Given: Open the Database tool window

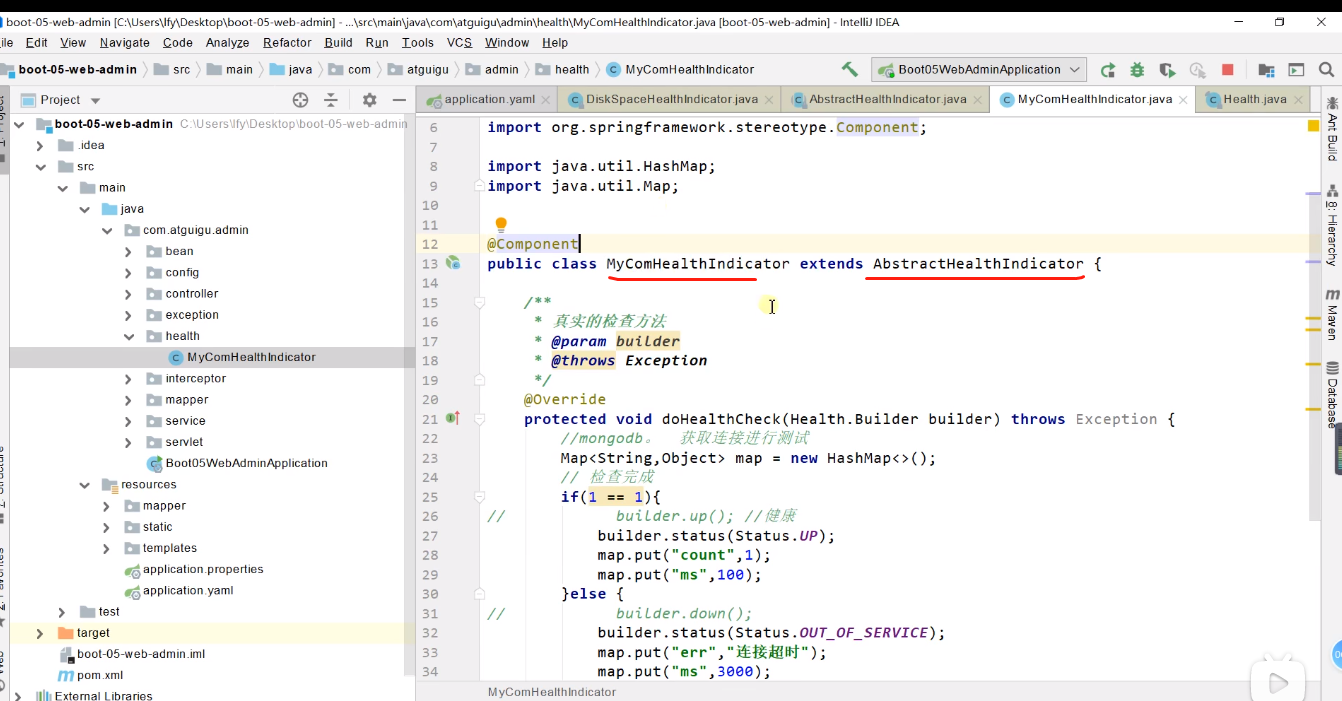Looking at the screenshot, I should click(1332, 394).
